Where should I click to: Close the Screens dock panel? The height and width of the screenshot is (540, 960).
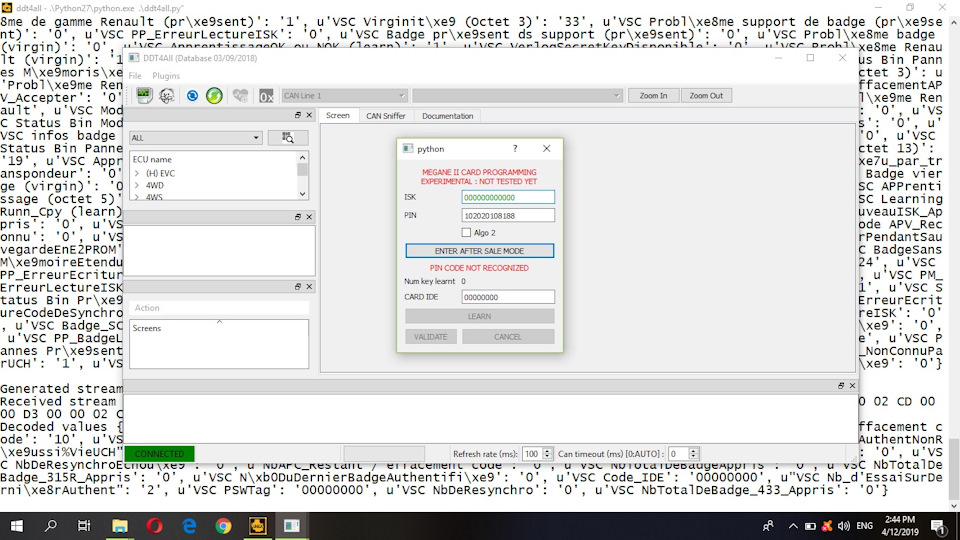309,287
